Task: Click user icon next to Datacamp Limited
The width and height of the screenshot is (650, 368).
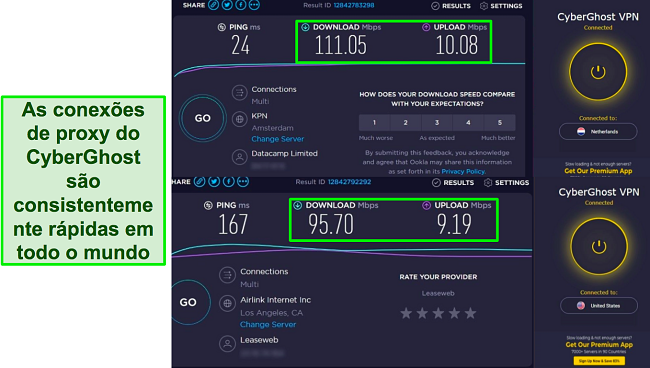Action: coord(240,157)
